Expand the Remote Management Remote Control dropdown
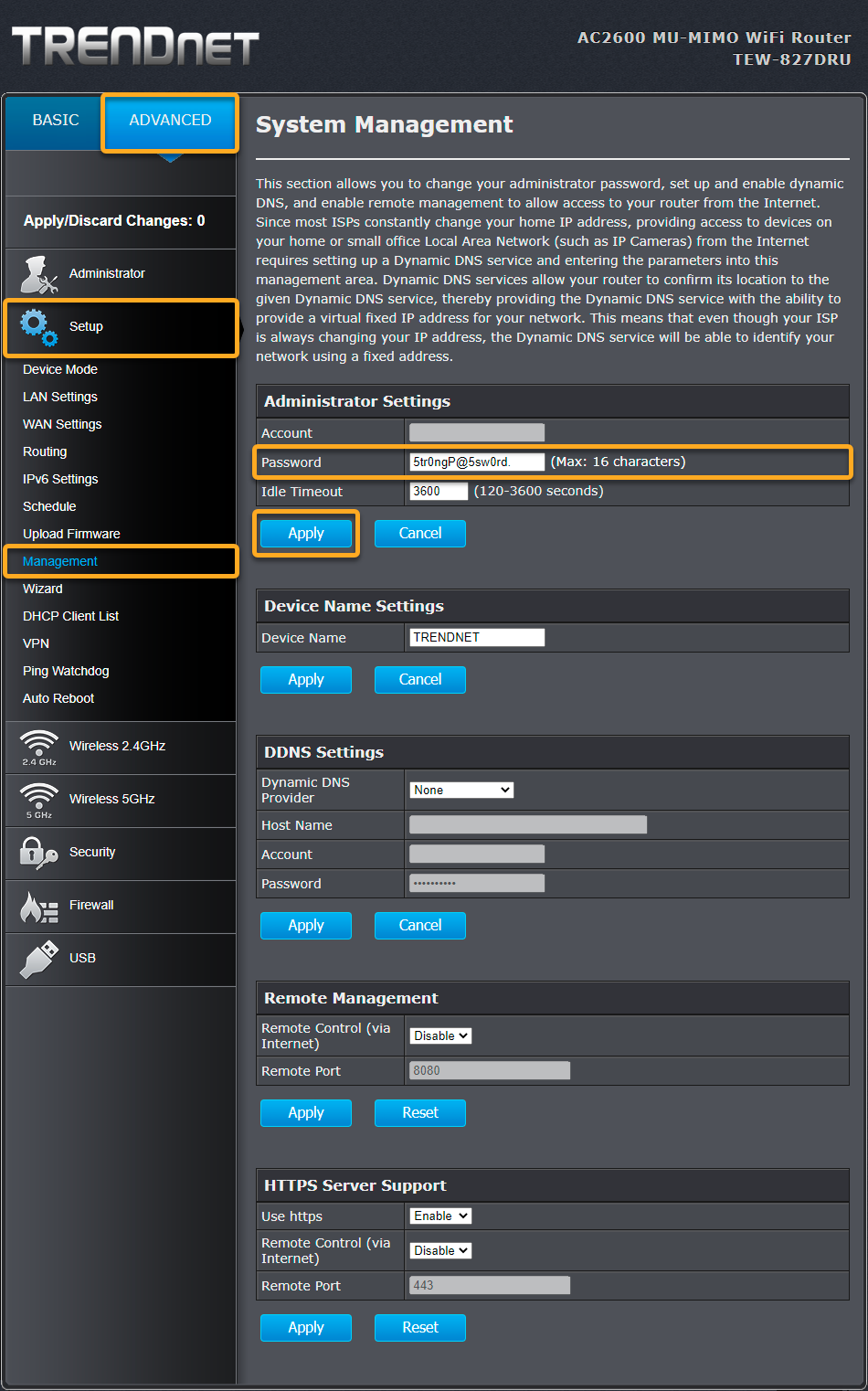 point(440,1035)
